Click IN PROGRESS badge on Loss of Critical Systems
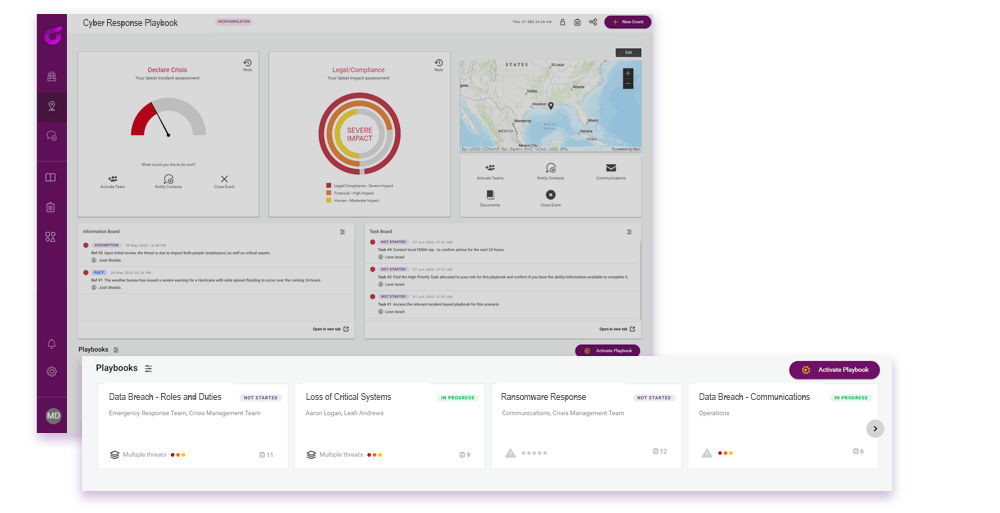Screen dimensions: 1000x513 coord(457,398)
